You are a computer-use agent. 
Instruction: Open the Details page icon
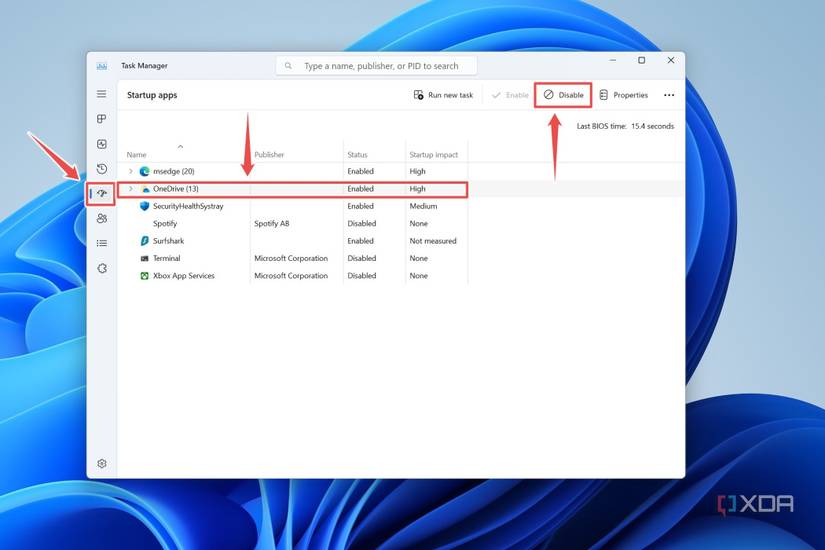(x=102, y=243)
